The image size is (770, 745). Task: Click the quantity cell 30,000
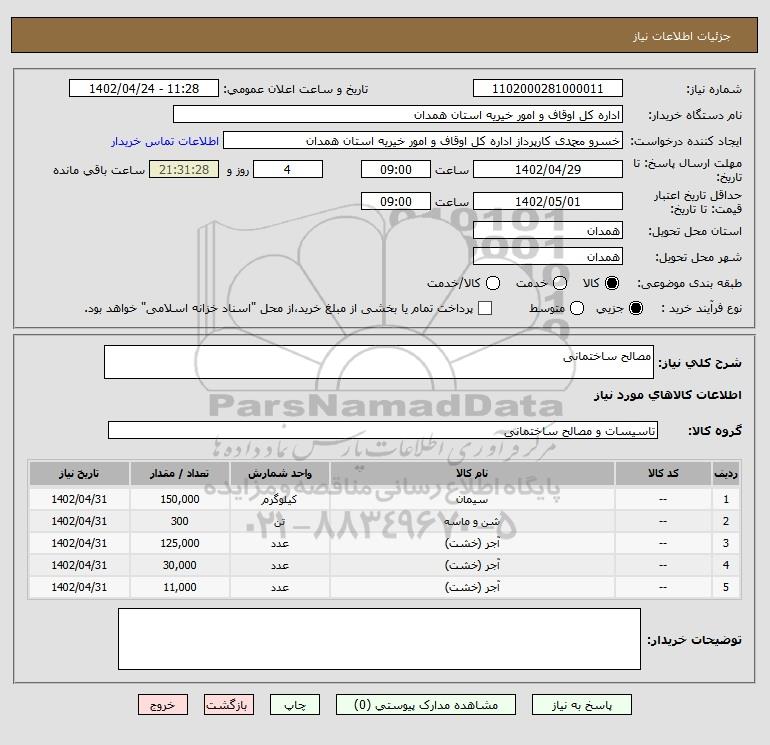pos(180,566)
